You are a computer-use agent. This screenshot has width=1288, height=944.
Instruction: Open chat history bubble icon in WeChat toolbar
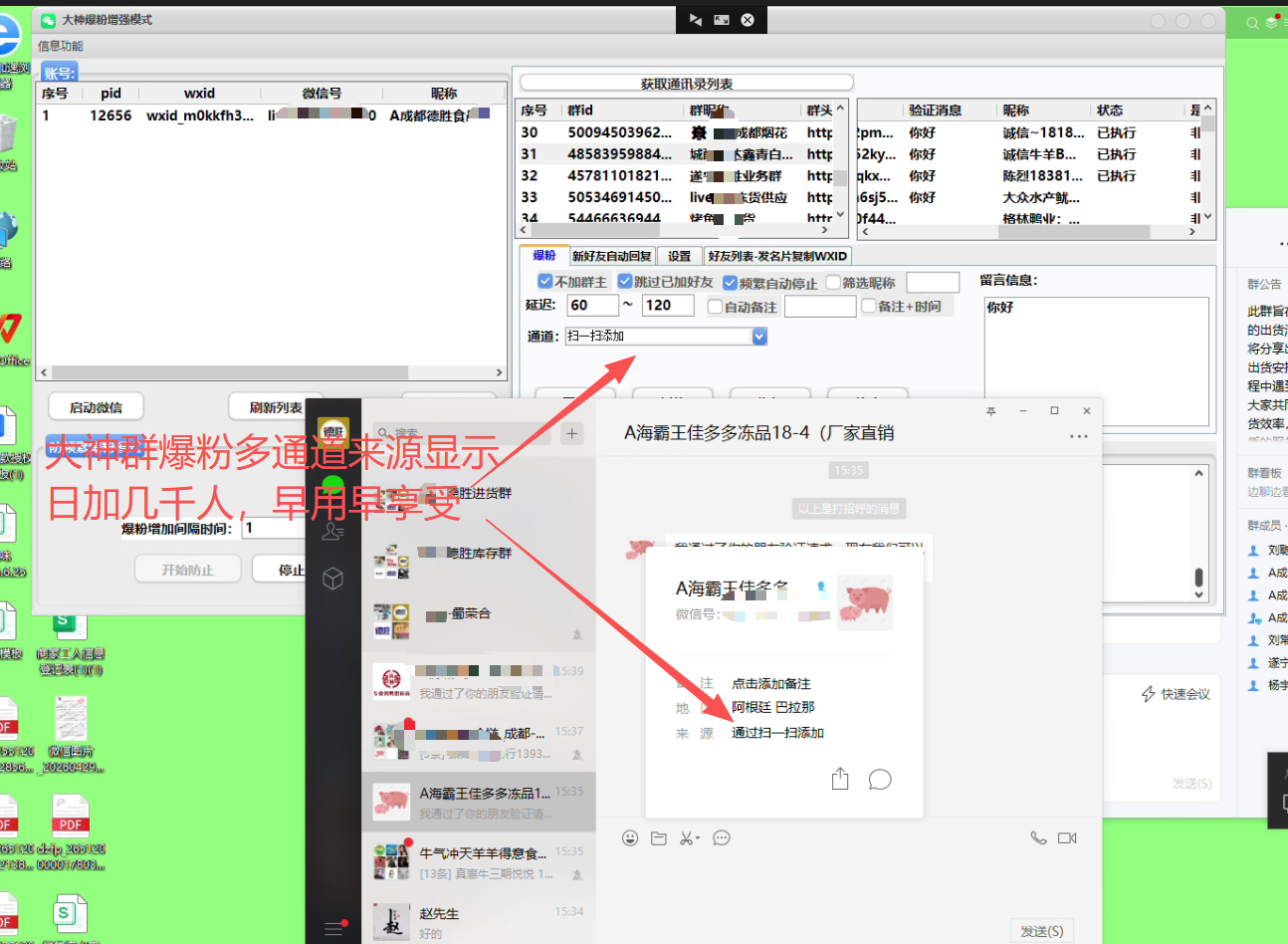coord(722,838)
